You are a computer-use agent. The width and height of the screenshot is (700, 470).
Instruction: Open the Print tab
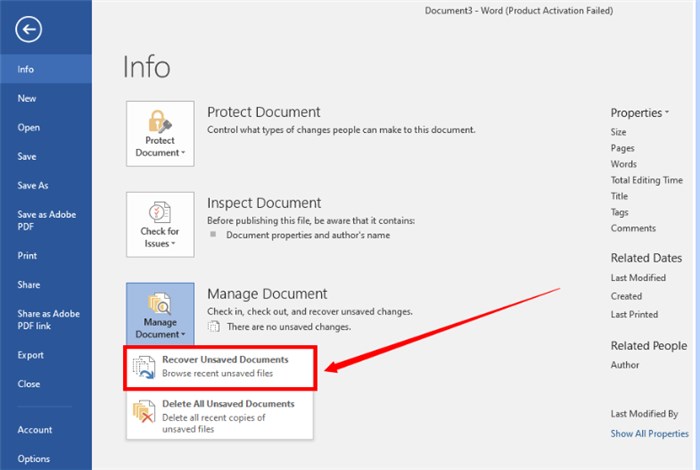46,256
